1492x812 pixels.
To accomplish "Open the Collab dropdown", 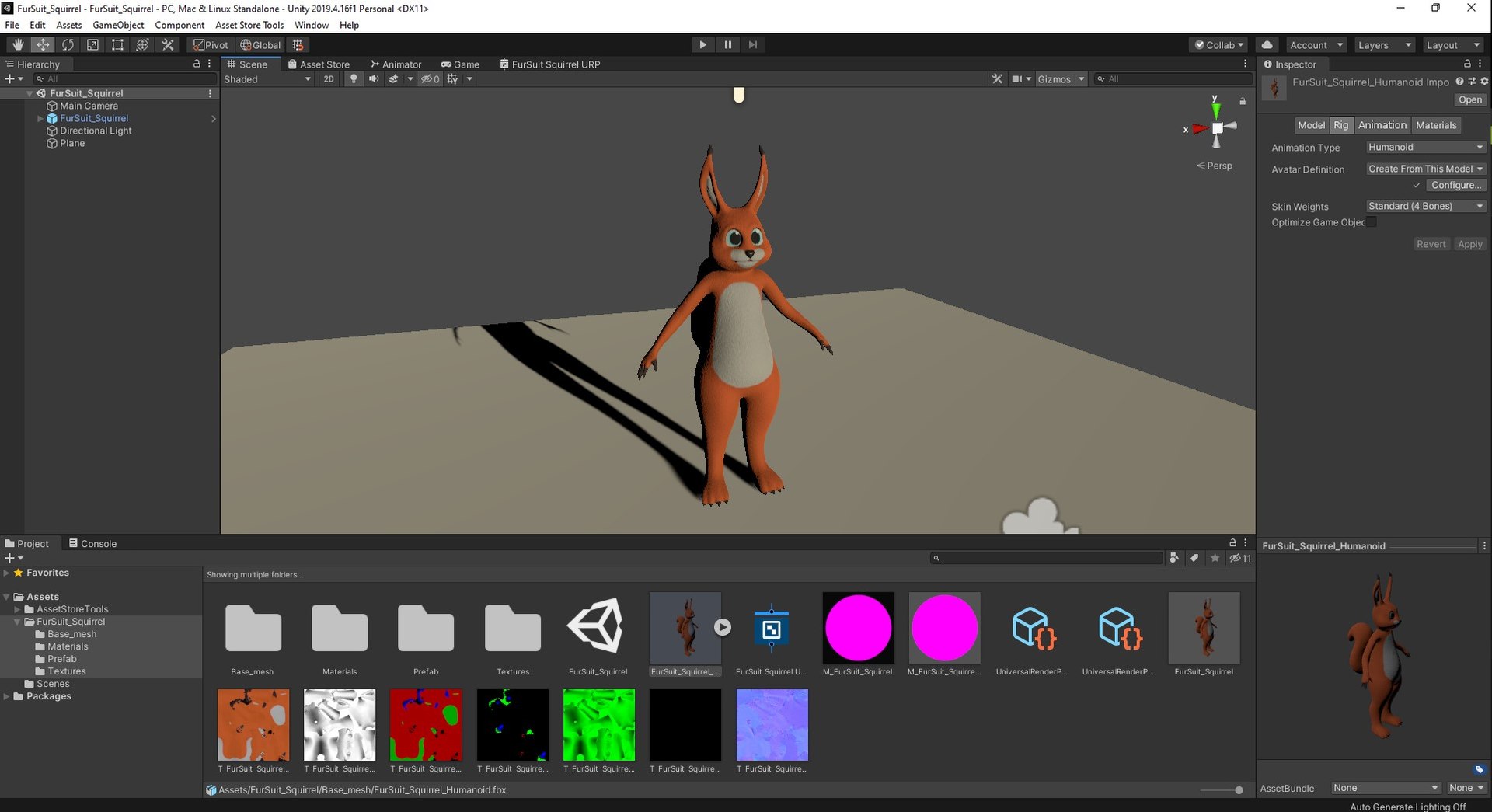I will pyautogui.click(x=1218, y=45).
